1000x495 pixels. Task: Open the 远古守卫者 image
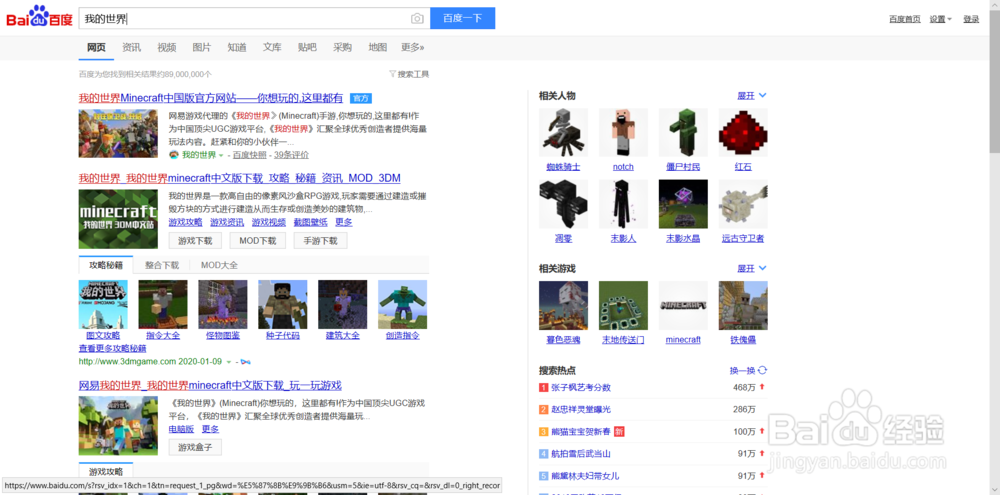[x=743, y=204]
